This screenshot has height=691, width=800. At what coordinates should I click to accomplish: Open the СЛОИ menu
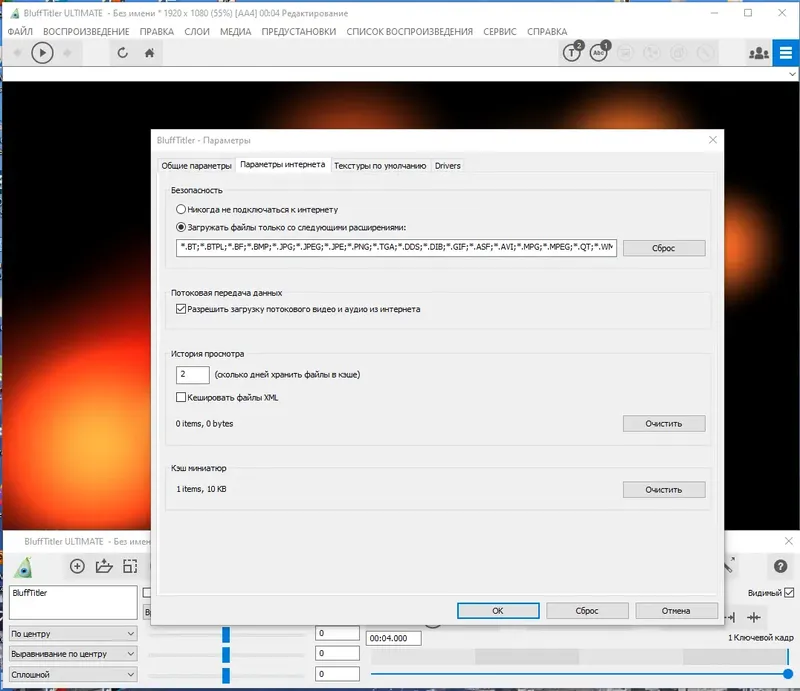click(x=197, y=32)
